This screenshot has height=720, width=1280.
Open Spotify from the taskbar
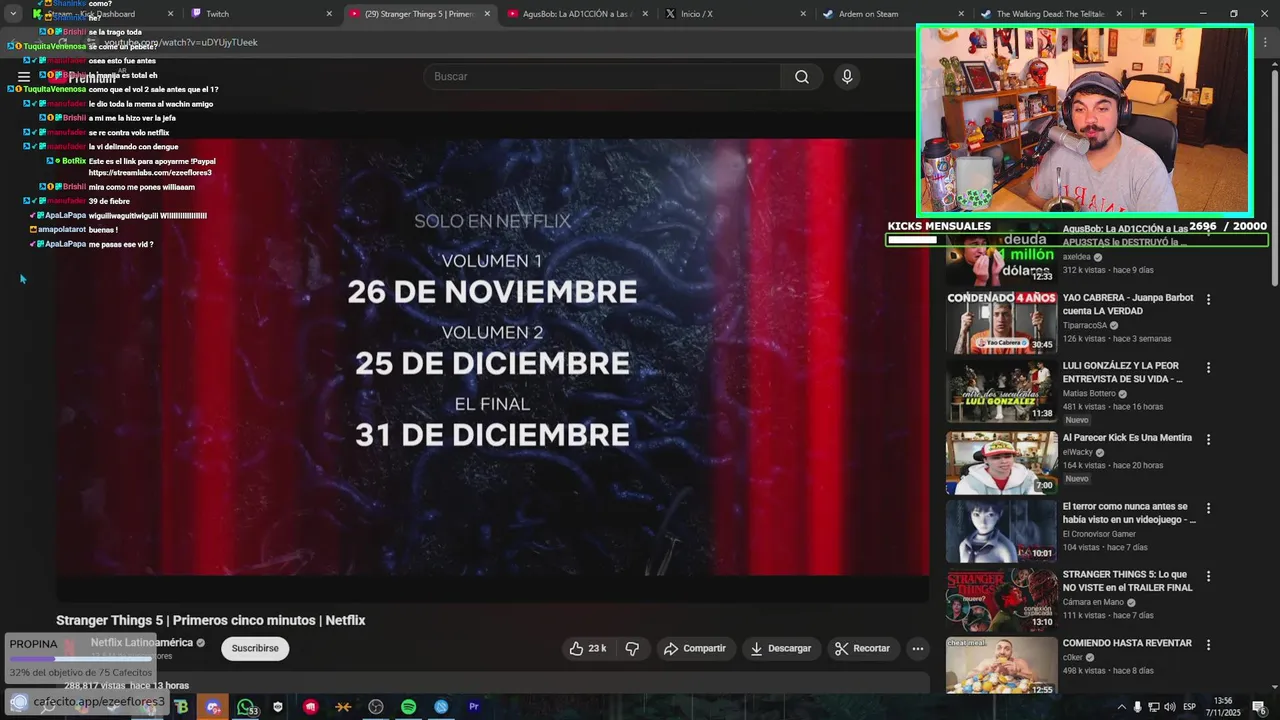coord(408,707)
